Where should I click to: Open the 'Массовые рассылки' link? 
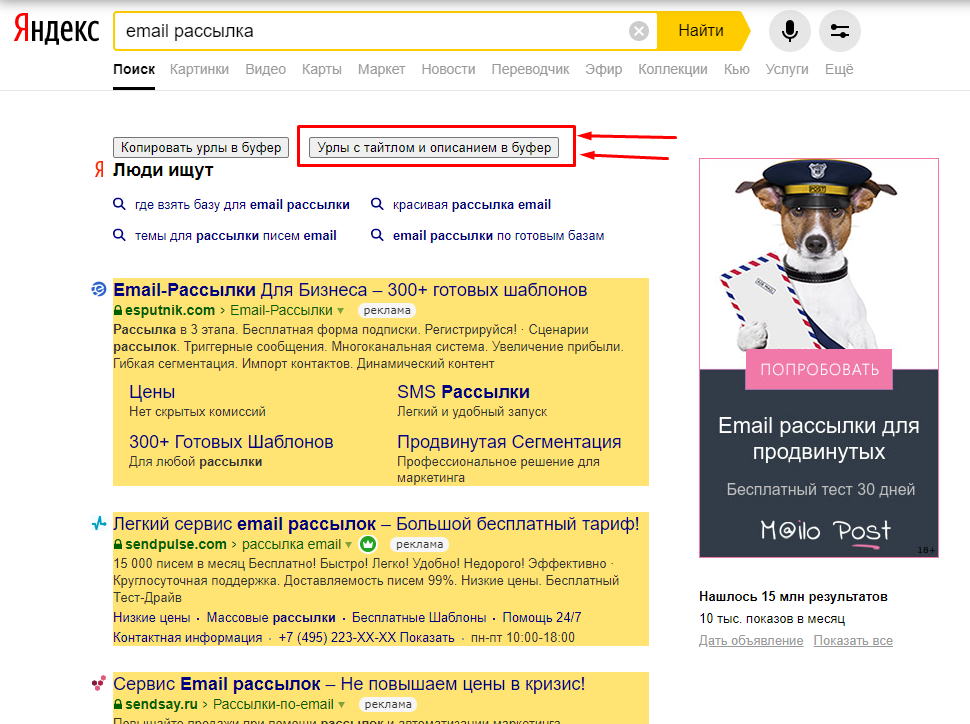coord(271,618)
